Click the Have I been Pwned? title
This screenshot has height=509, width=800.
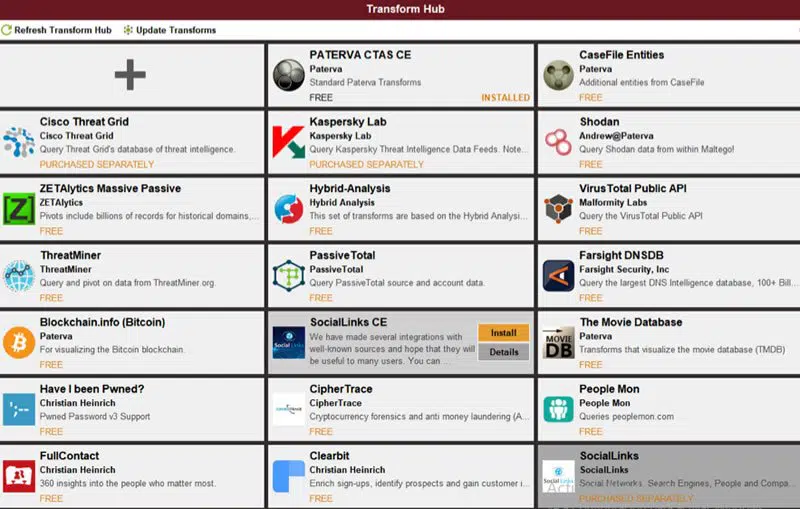(92, 389)
